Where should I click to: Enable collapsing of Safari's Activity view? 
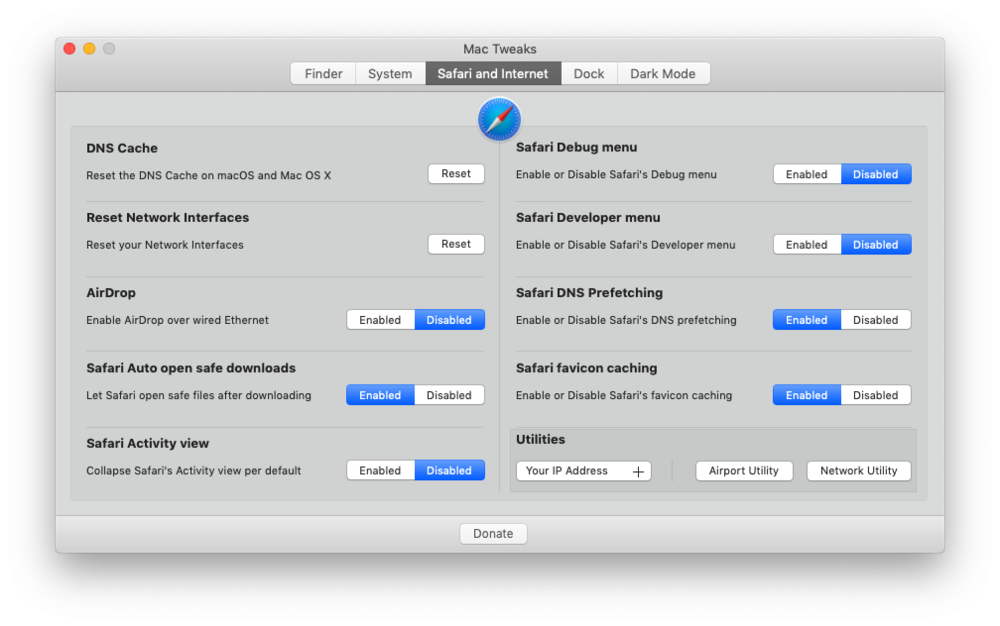[x=380, y=470]
